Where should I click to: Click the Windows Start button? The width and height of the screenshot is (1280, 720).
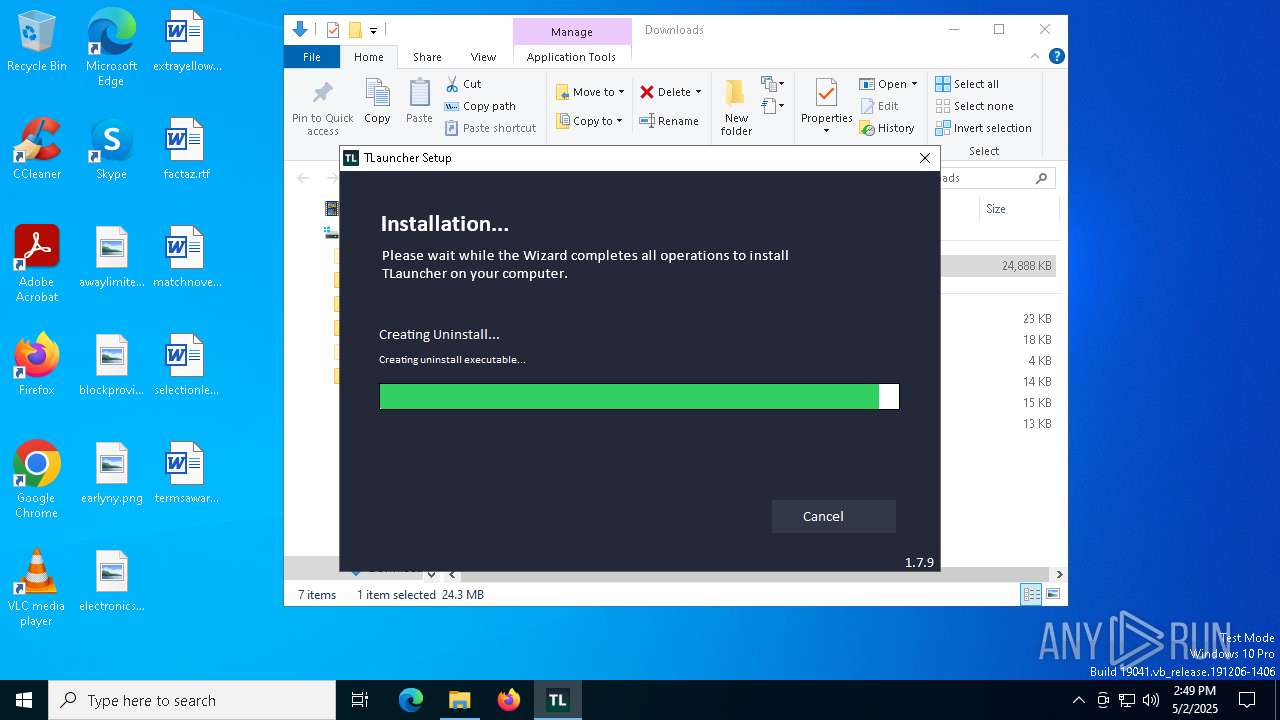(24, 700)
